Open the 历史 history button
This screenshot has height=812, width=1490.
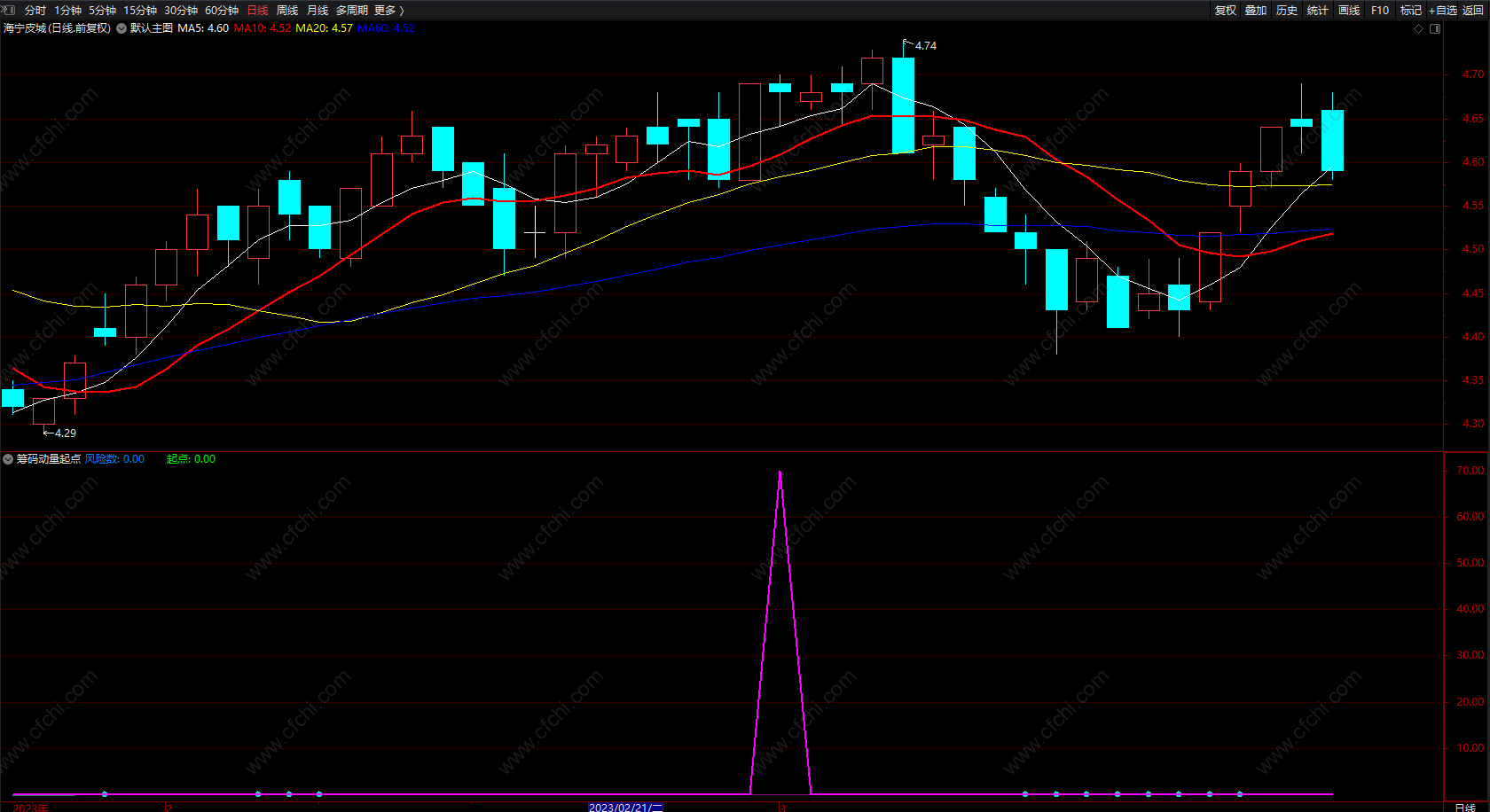pos(1287,10)
